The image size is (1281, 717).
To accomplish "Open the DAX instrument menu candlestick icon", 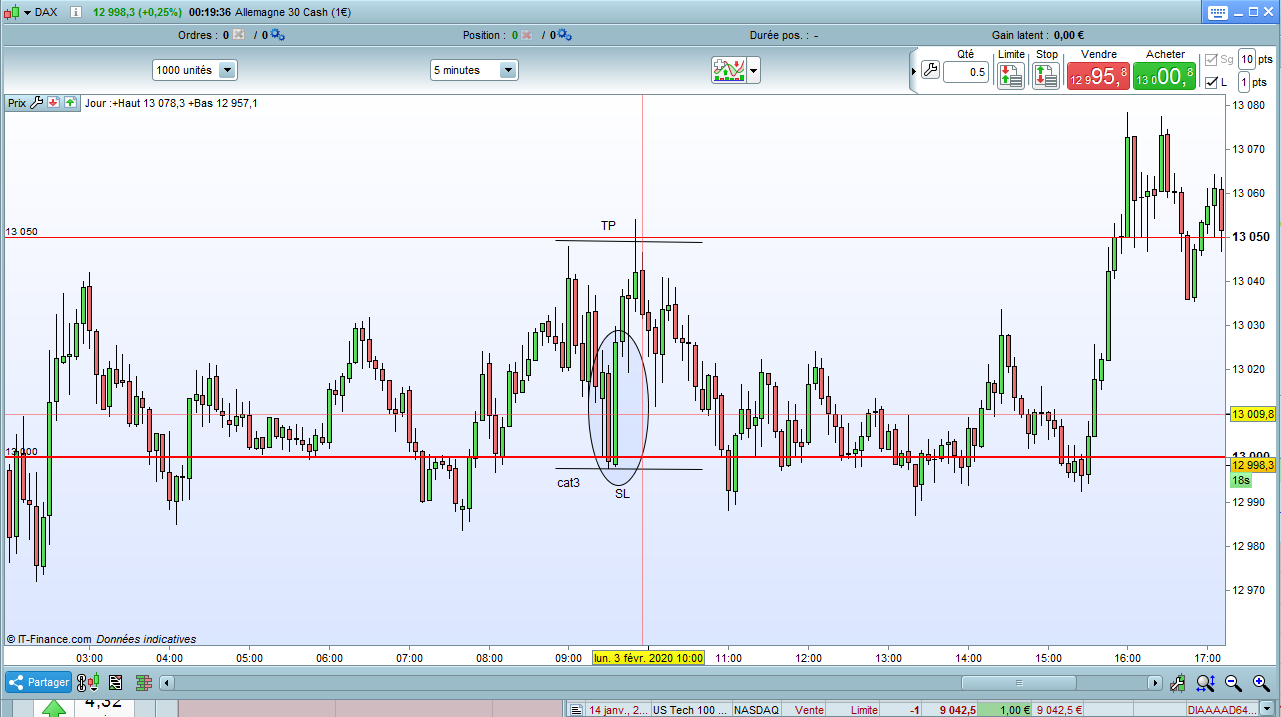I will coord(11,11).
